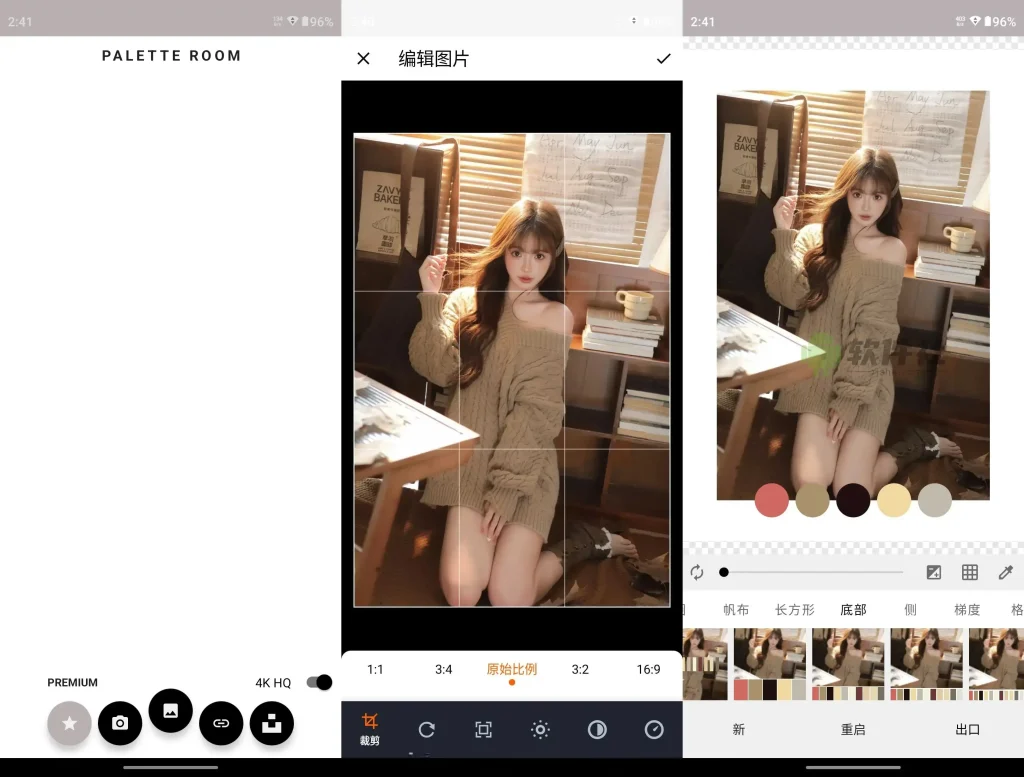Viewport: 1024px width, 777px height.
Task: Switch to the 梯度 tab
Action: pos(966,608)
